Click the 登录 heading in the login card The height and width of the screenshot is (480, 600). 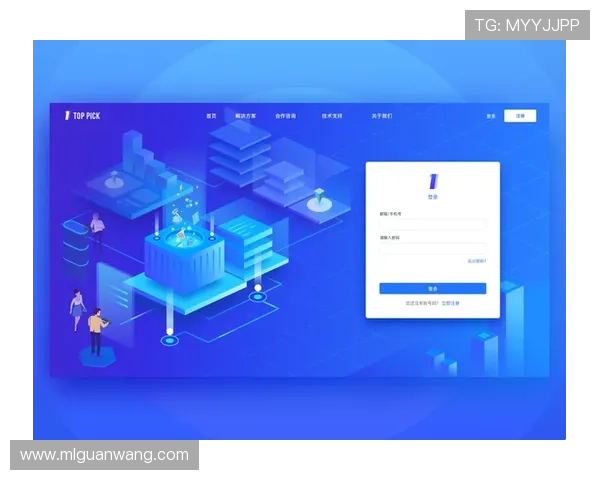tap(433, 197)
